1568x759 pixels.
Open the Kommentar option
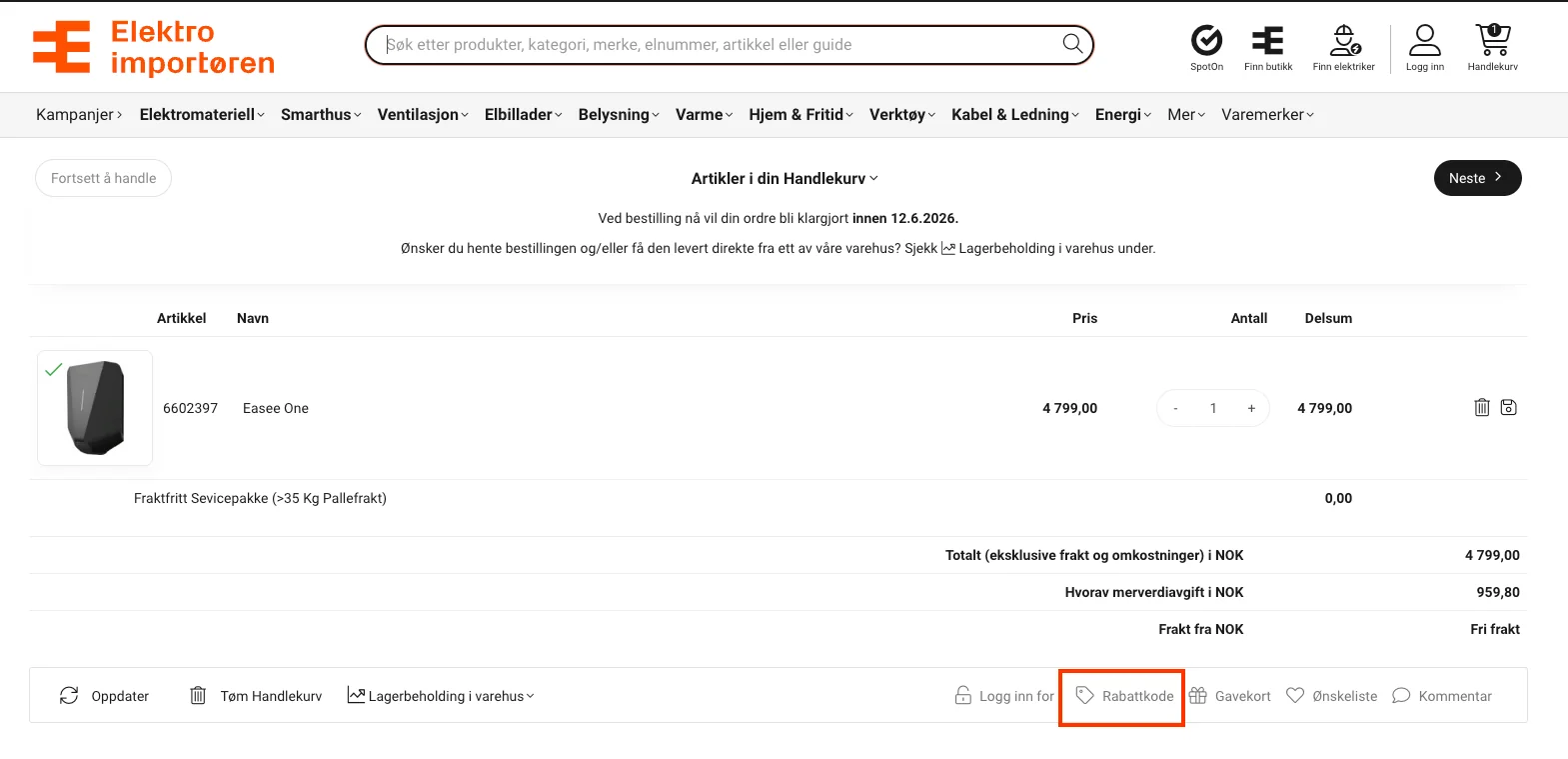[1442, 696]
